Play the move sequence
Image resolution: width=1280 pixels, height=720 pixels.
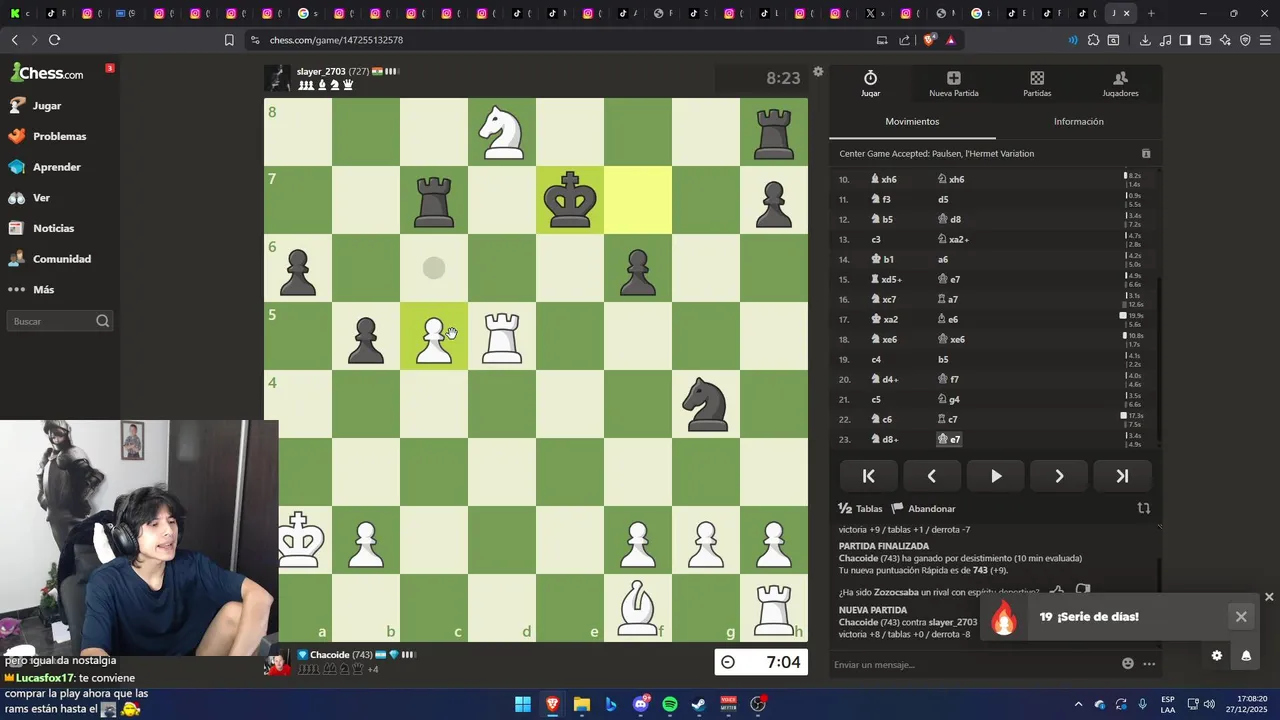[x=995, y=476]
